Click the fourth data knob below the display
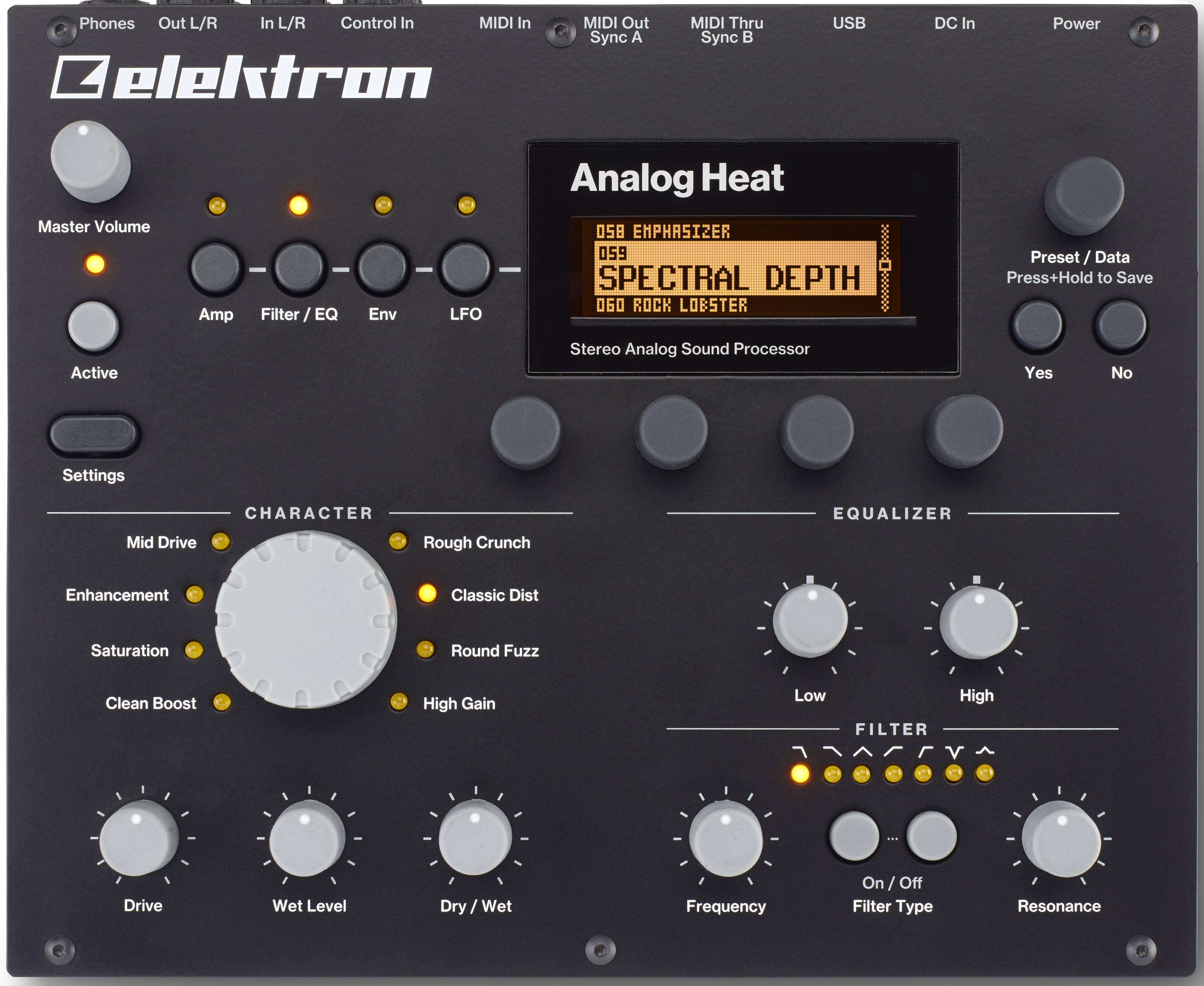 pyautogui.click(x=964, y=432)
